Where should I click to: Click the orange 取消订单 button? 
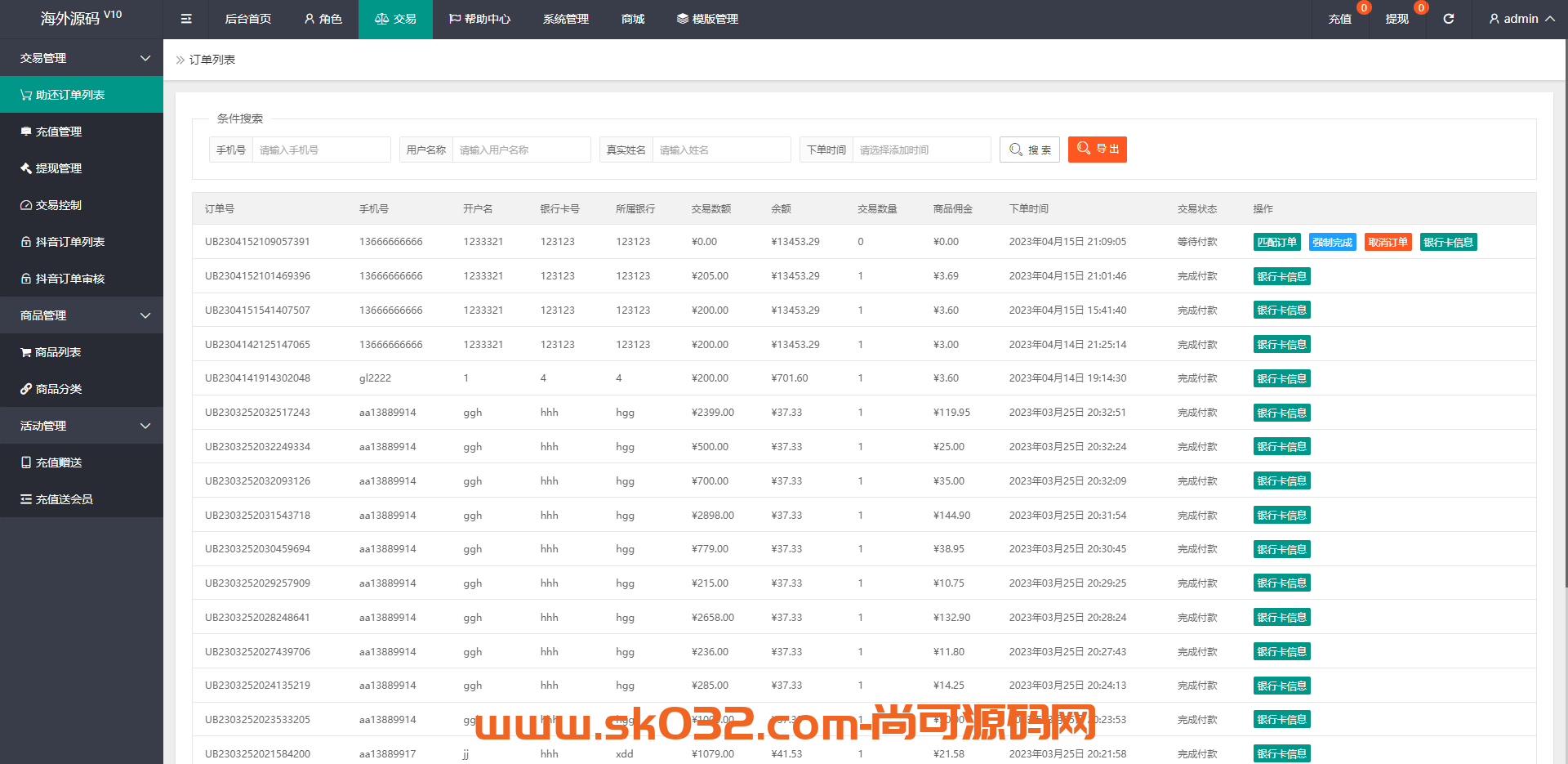click(x=1388, y=242)
